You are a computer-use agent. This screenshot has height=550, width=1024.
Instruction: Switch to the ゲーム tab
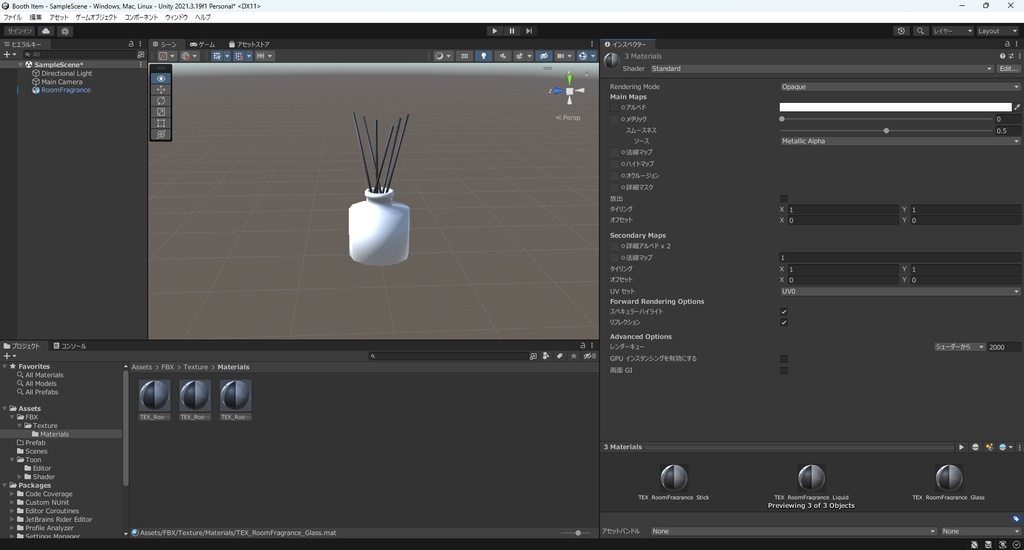pyautogui.click(x=202, y=44)
